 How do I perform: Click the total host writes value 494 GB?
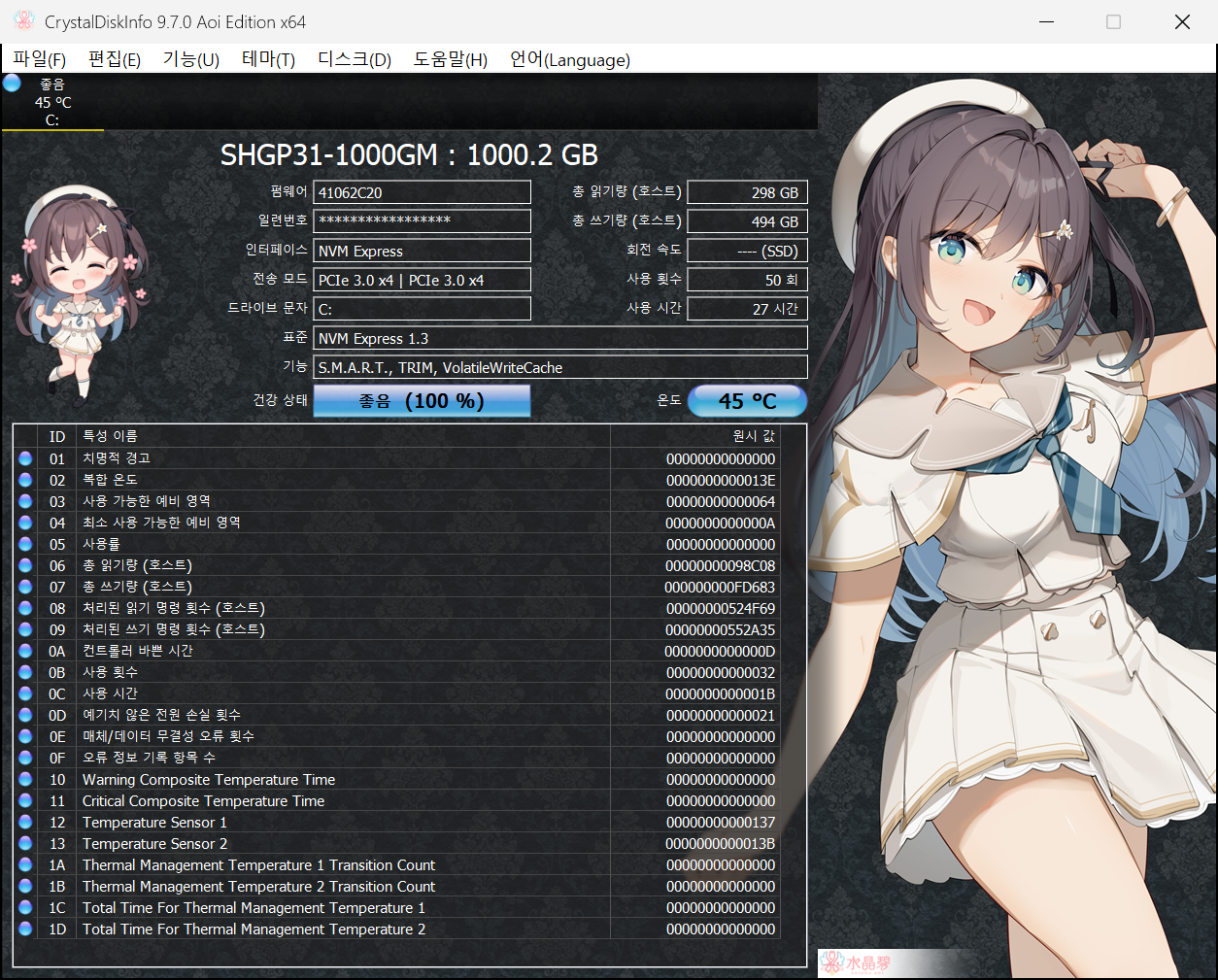pyautogui.click(x=747, y=221)
